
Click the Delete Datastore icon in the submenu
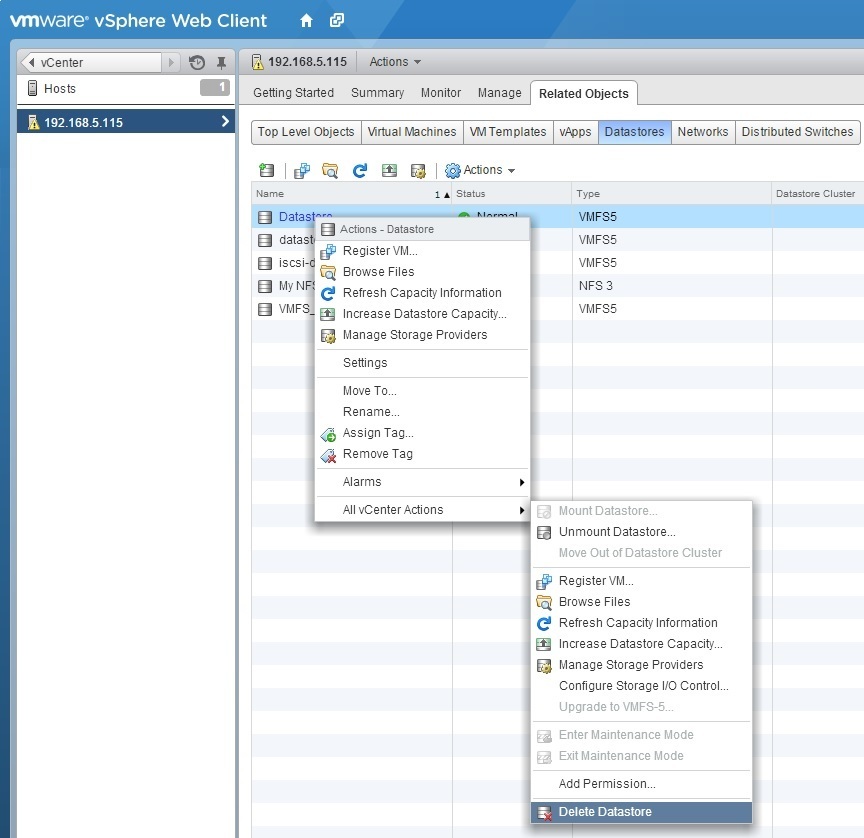544,813
